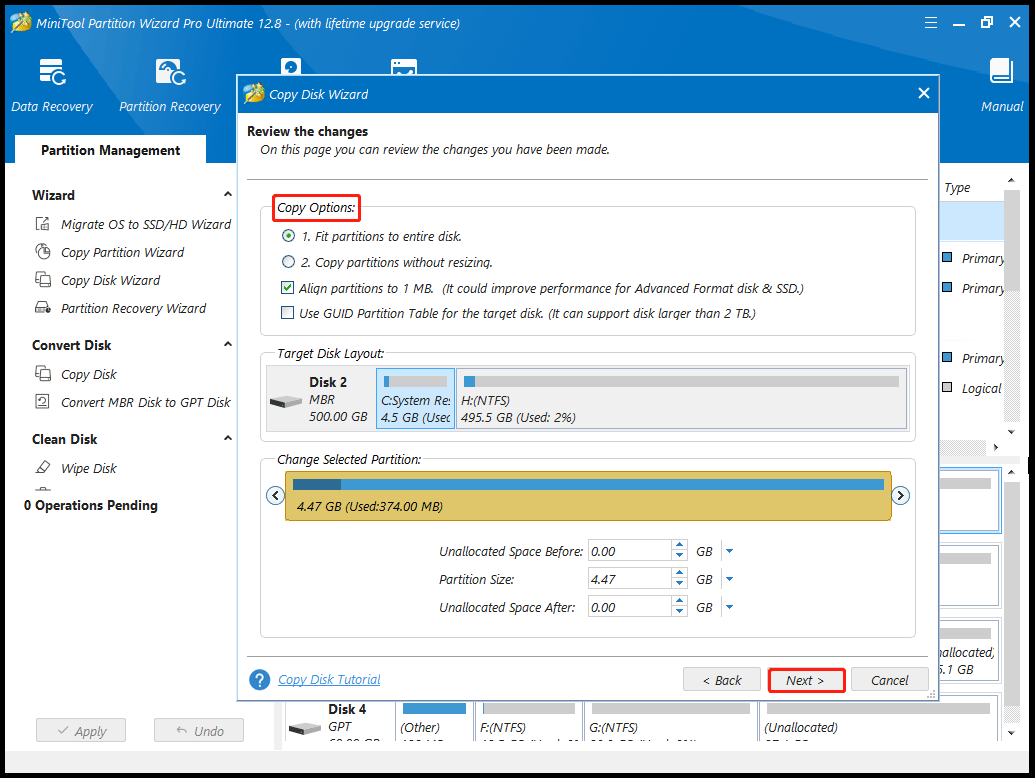1035x778 pixels.
Task: Click the help question mark icon
Action: point(259,680)
